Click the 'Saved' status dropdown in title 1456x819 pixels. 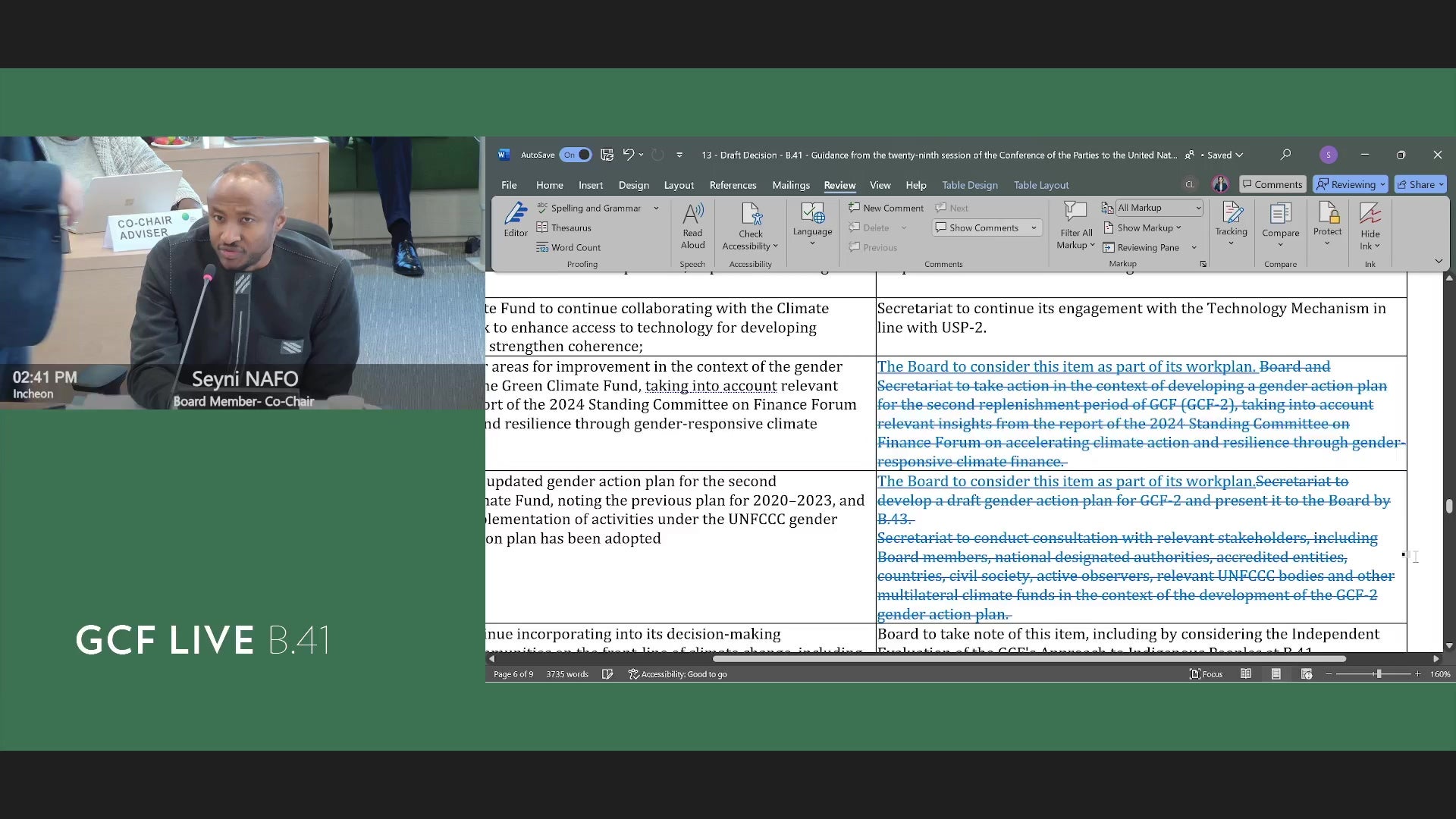(x=1225, y=155)
